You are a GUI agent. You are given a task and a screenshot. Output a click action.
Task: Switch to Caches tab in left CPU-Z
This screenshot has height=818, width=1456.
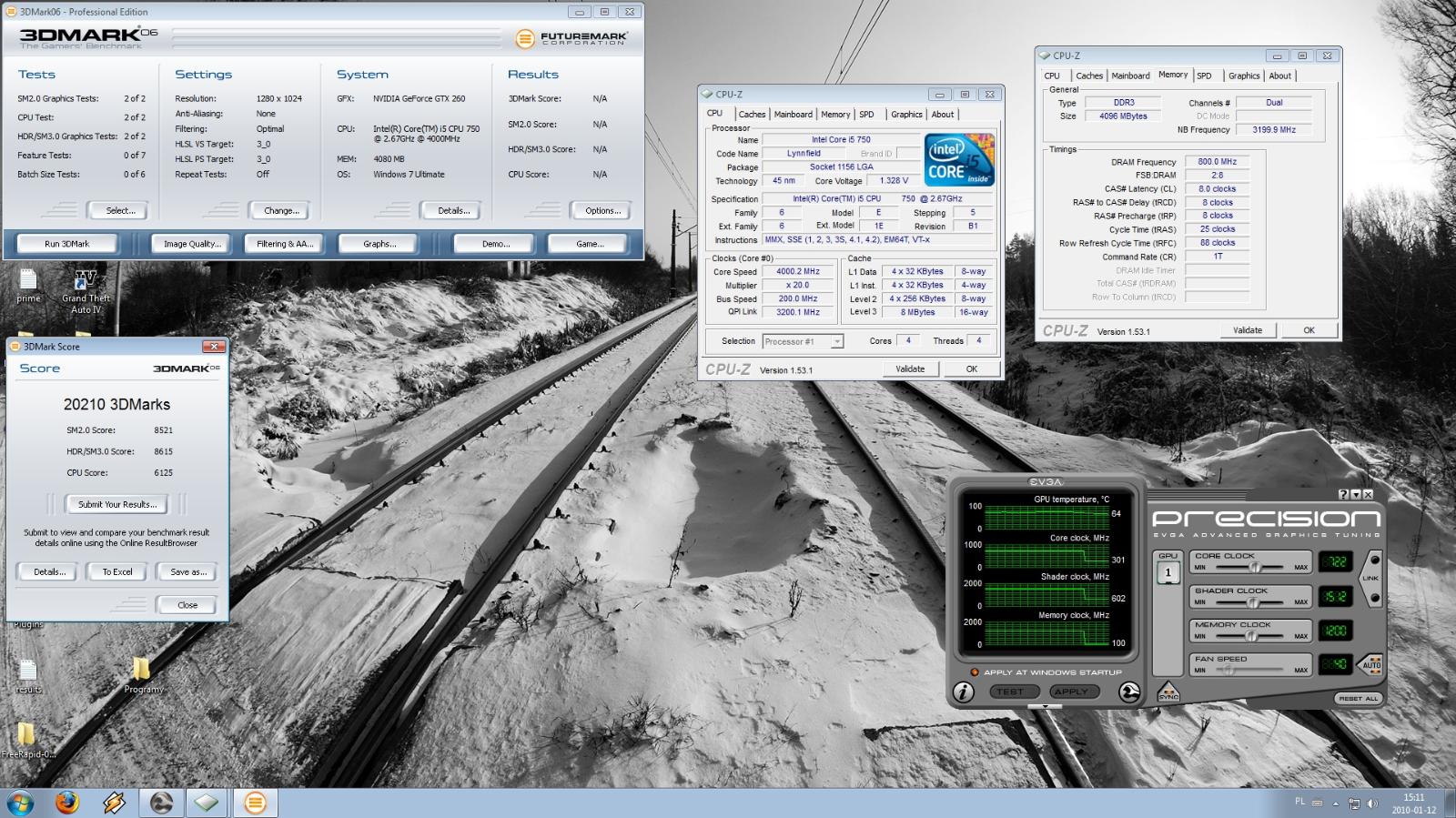coord(752,115)
